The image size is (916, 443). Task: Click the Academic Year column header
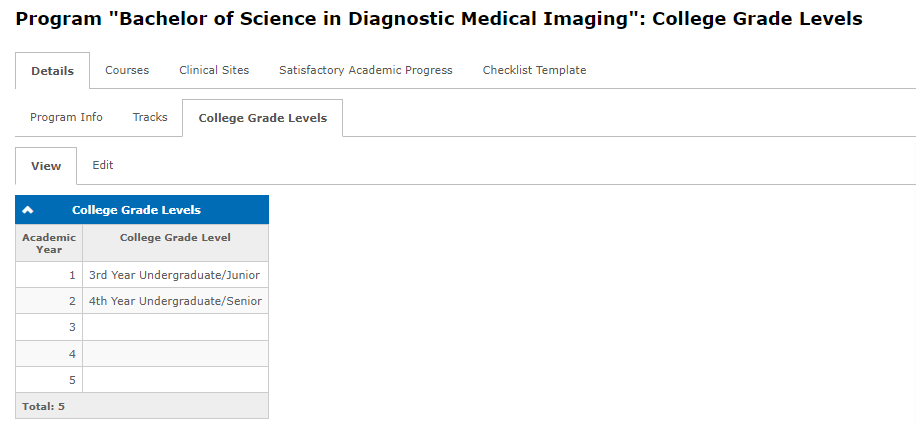(x=49, y=243)
